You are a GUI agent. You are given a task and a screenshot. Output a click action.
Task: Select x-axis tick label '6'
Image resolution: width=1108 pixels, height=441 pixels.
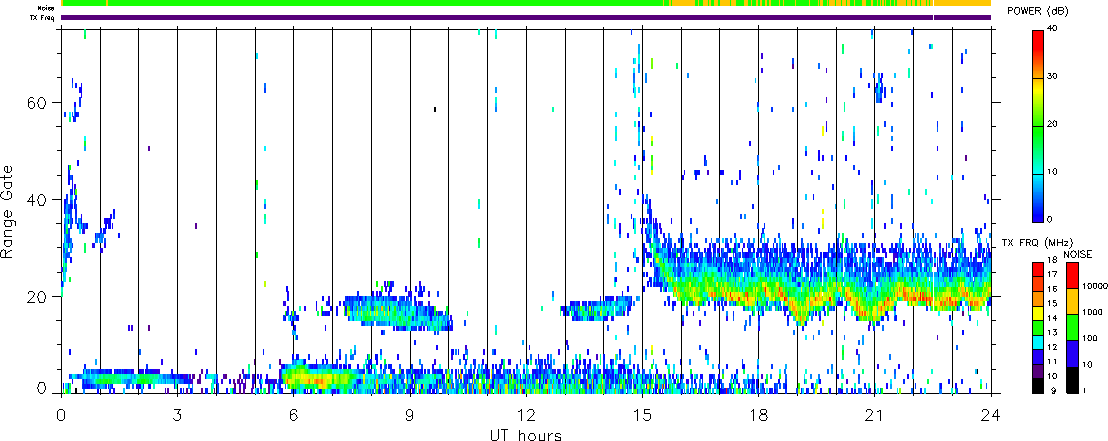293,415
